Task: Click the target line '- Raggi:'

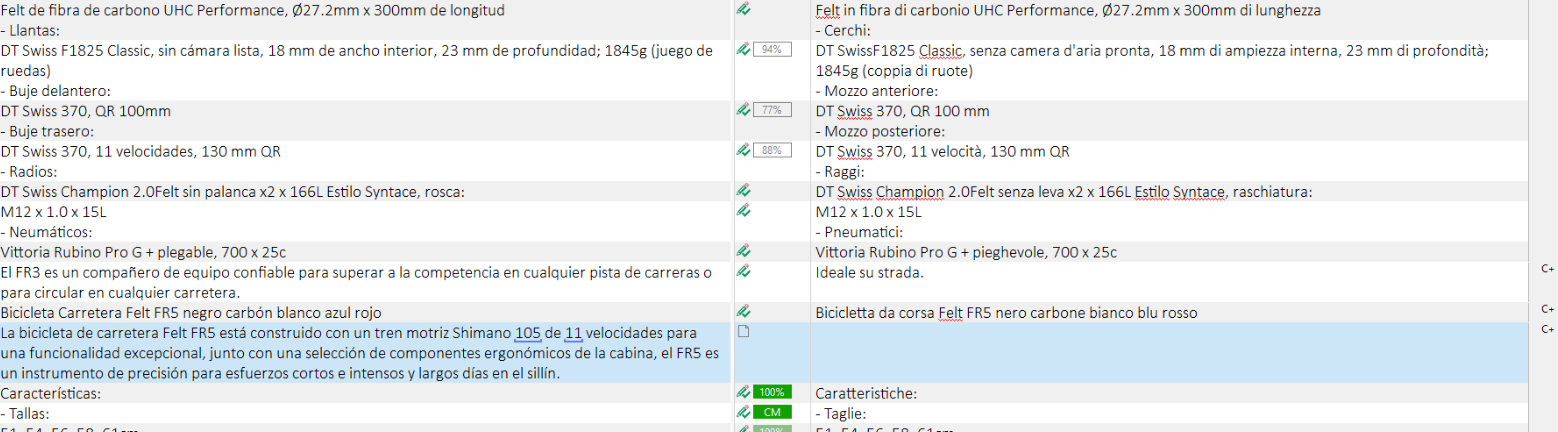Action: click(x=843, y=172)
